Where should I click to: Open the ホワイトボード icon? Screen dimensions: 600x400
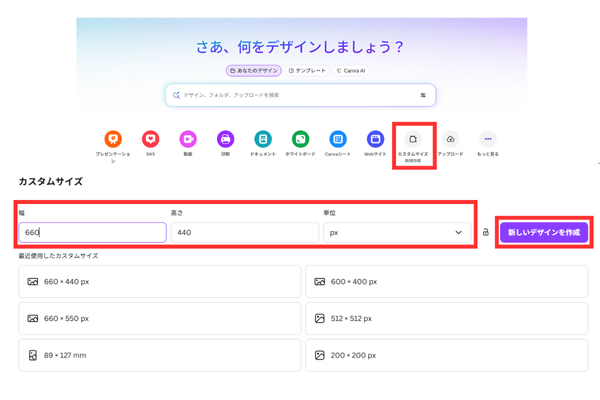tap(300, 139)
